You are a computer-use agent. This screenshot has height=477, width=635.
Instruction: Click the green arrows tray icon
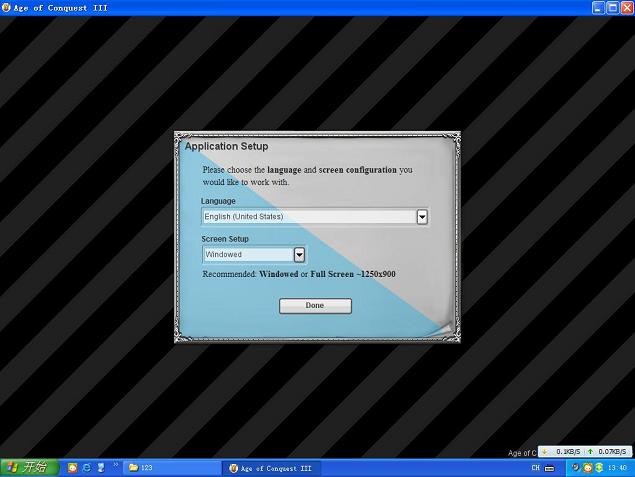pyautogui.click(x=599, y=468)
